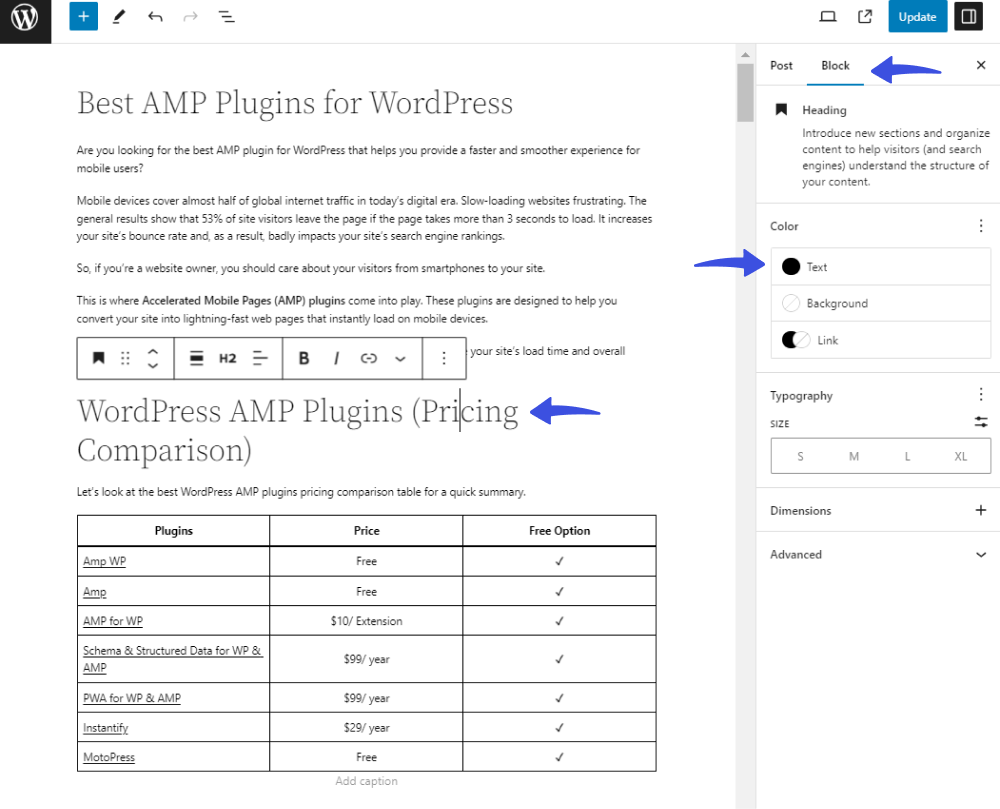
Task: Move the heading block up
Action: tap(152, 351)
